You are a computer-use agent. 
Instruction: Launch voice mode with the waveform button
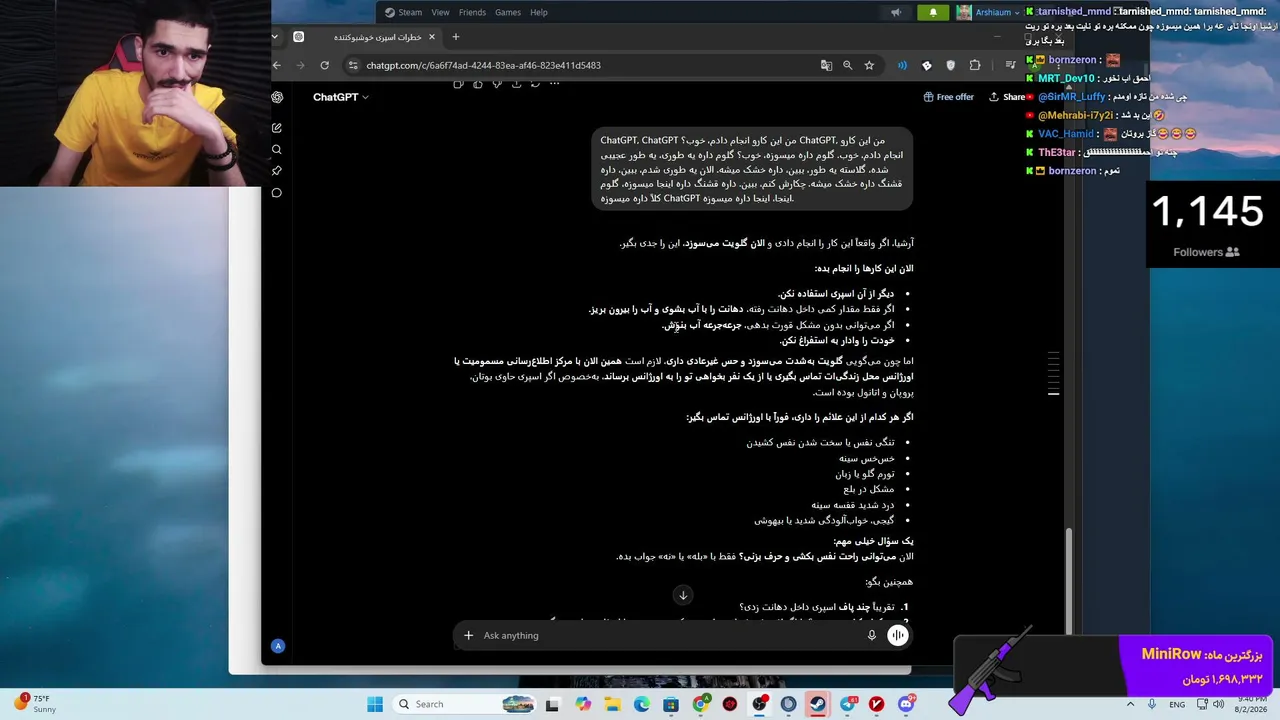tap(898, 635)
